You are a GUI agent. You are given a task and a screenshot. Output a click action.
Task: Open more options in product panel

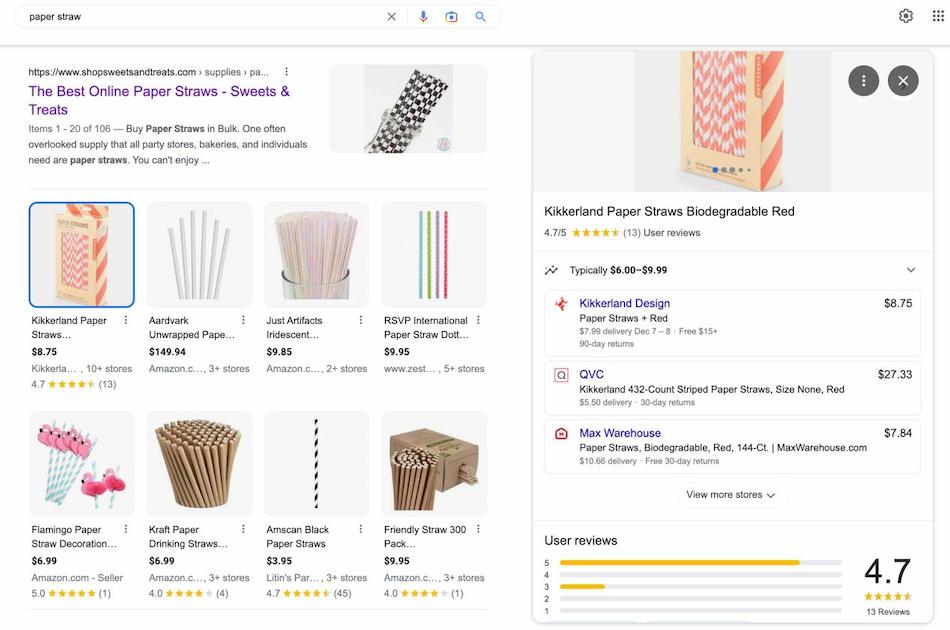863,81
